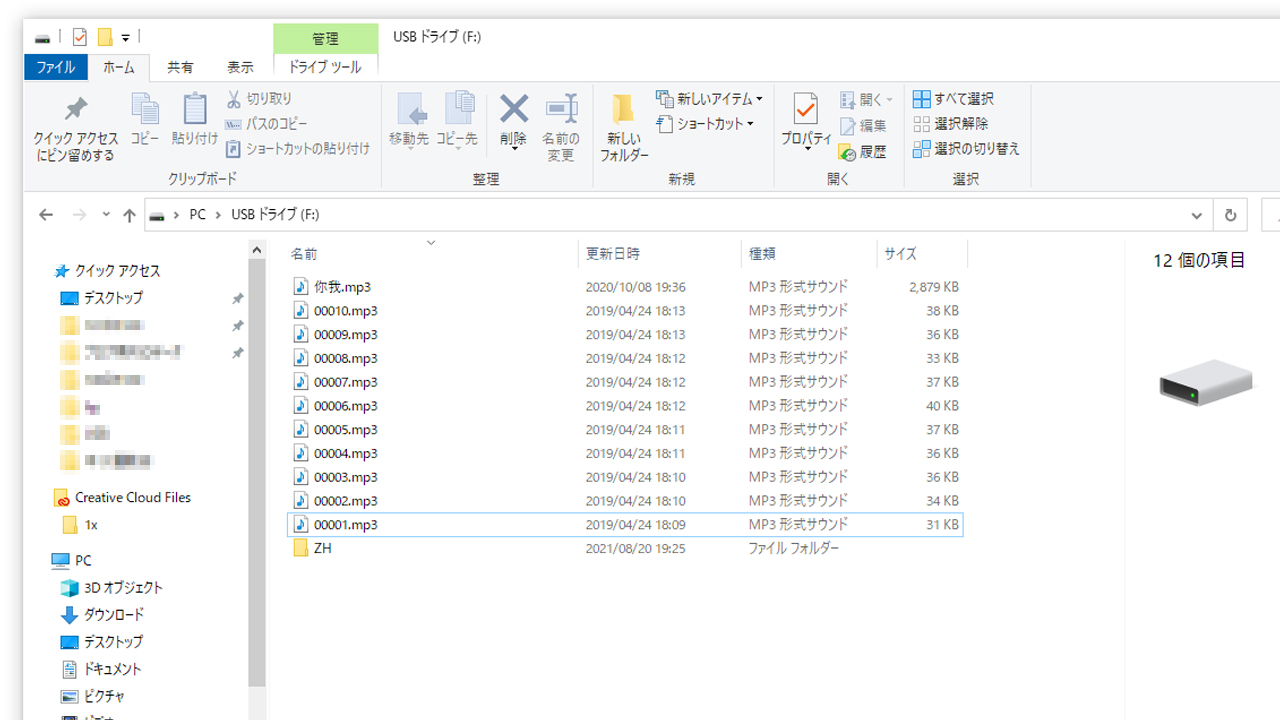Screen dimensions: 1280x720
Task: Click the Pin to Quick Access icon
Action: point(75,110)
